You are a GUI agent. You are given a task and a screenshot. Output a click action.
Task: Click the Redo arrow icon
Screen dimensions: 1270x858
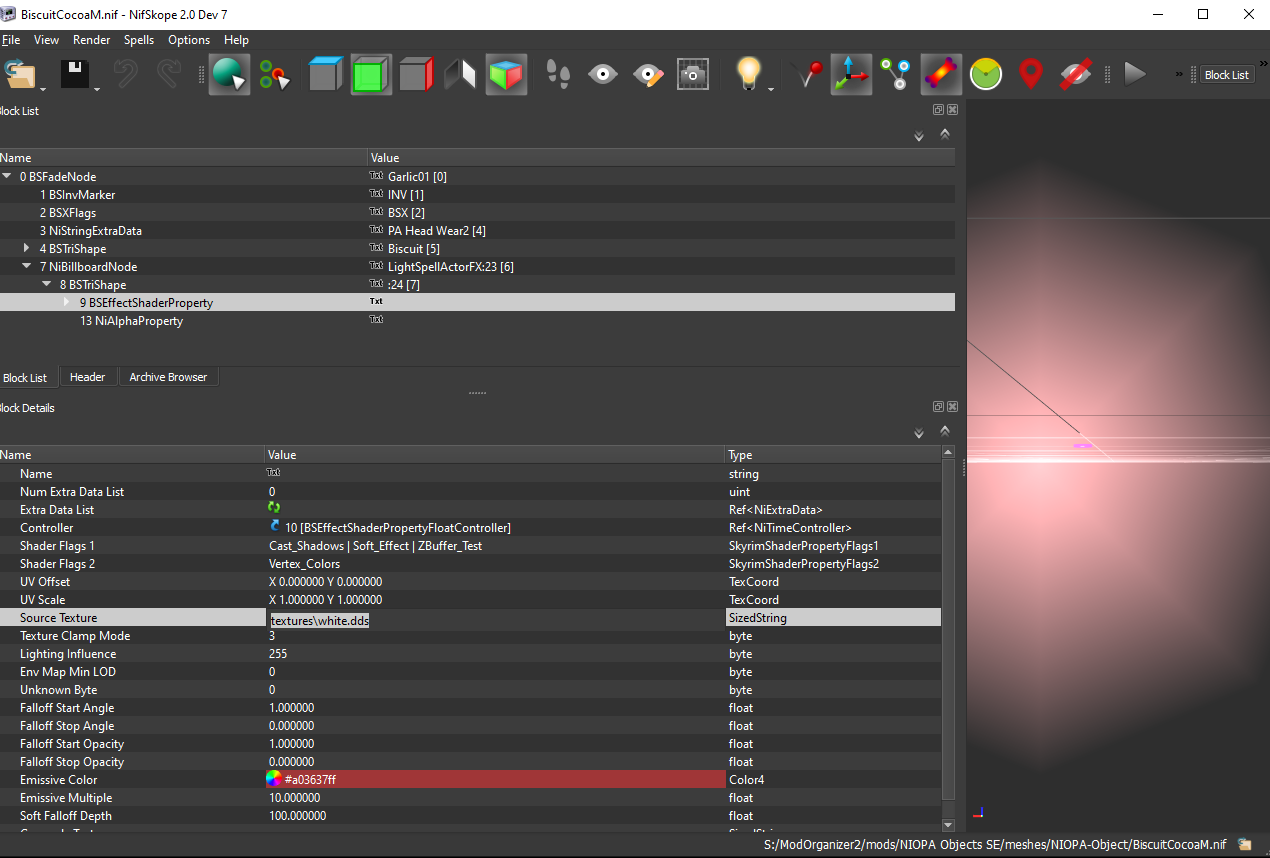click(x=169, y=75)
